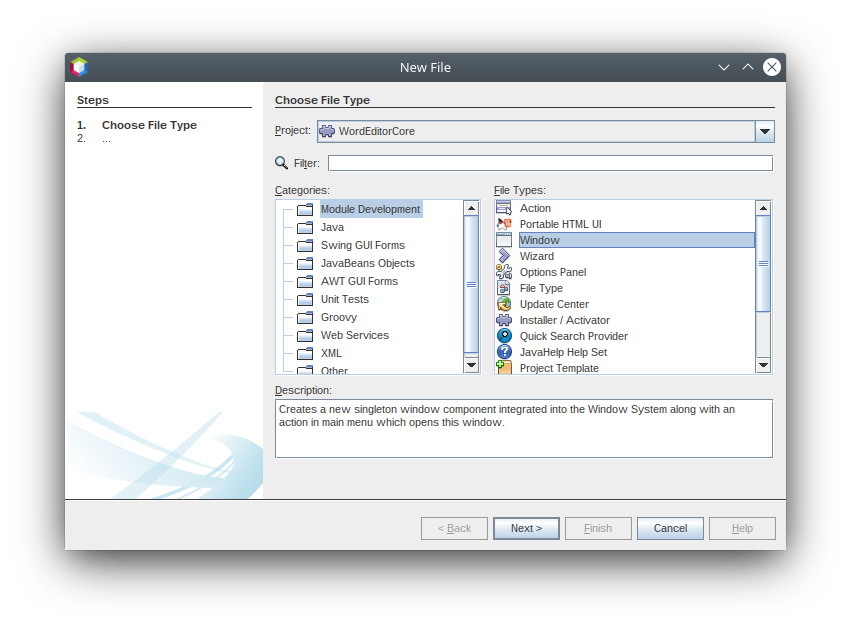Select the Window file type
This screenshot has height=627, width=851.
(539, 240)
